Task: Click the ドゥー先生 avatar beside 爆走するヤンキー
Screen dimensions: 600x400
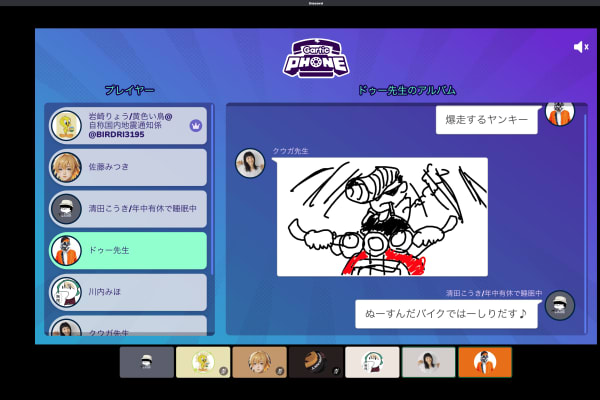Action: tap(559, 113)
